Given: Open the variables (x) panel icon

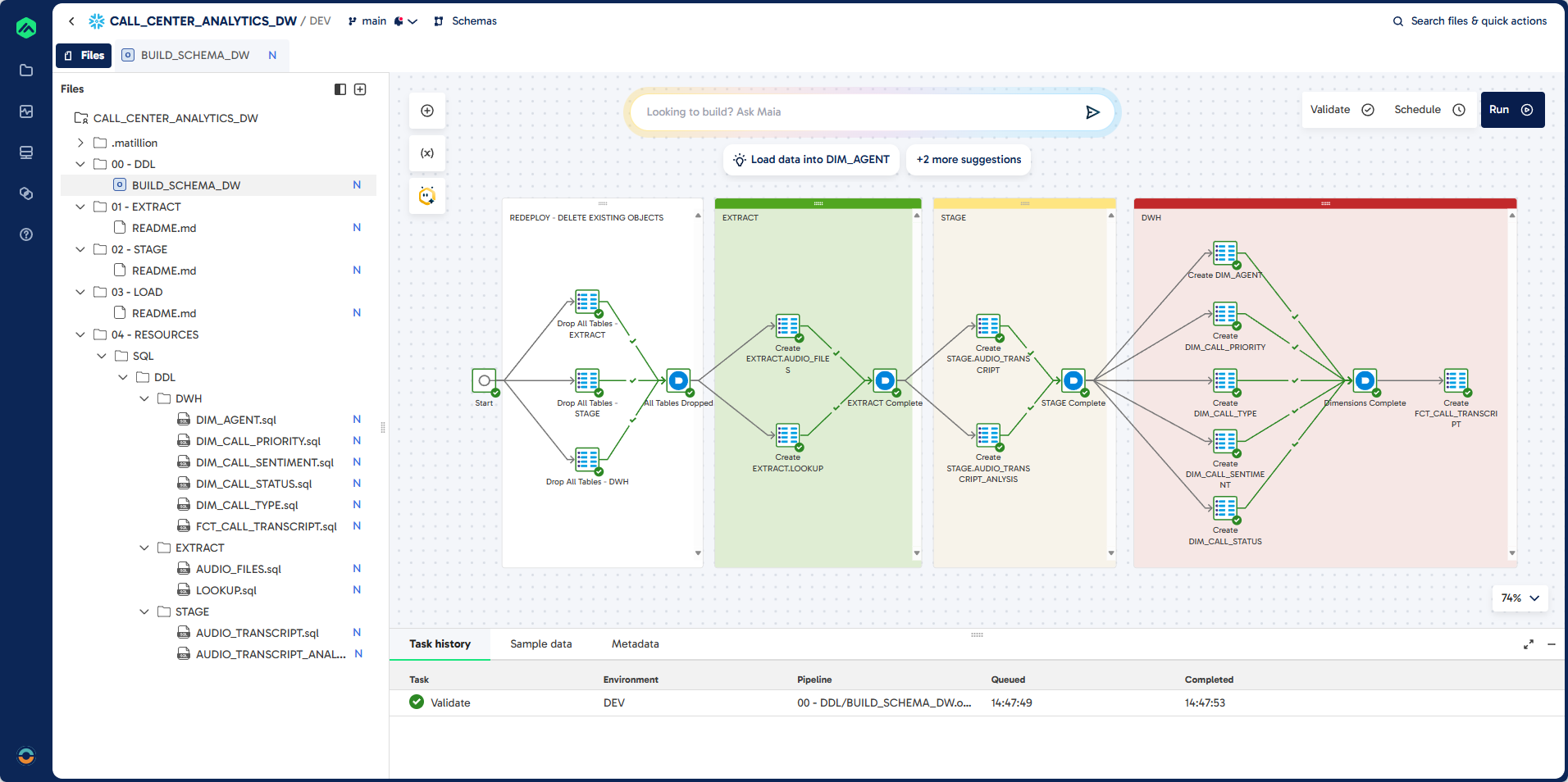Looking at the screenshot, I should pos(427,153).
